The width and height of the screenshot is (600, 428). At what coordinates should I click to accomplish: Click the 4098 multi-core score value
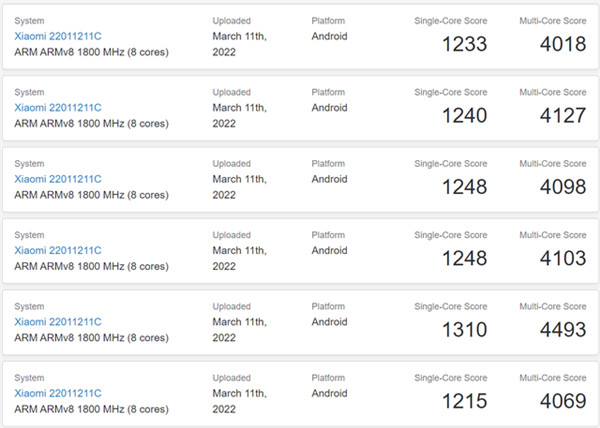pyautogui.click(x=562, y=187)
